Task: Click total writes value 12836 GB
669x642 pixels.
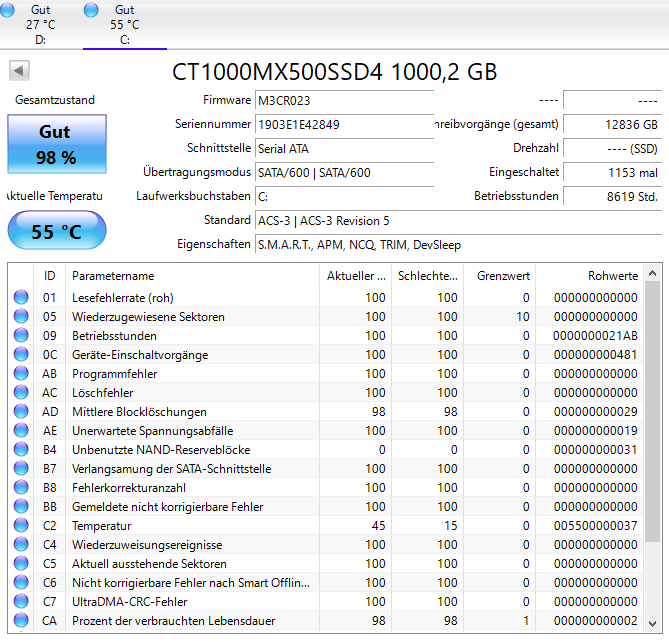Action: [x=612, y=125]
